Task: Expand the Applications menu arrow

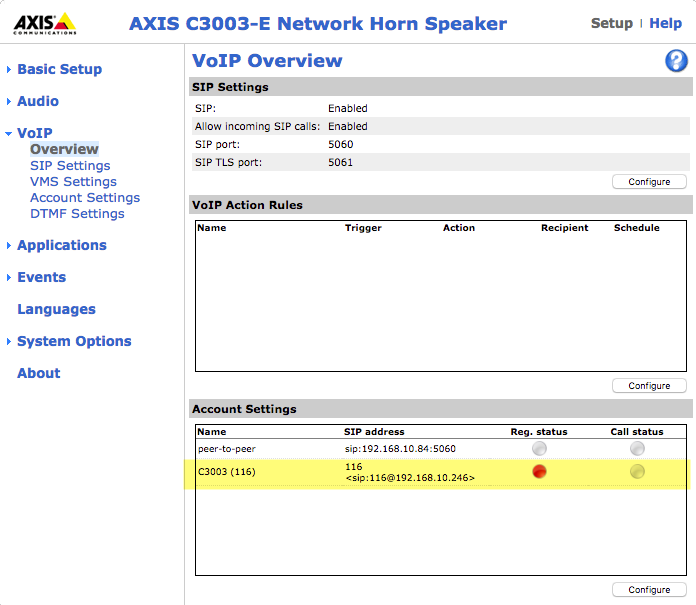Action: point(8,245)
